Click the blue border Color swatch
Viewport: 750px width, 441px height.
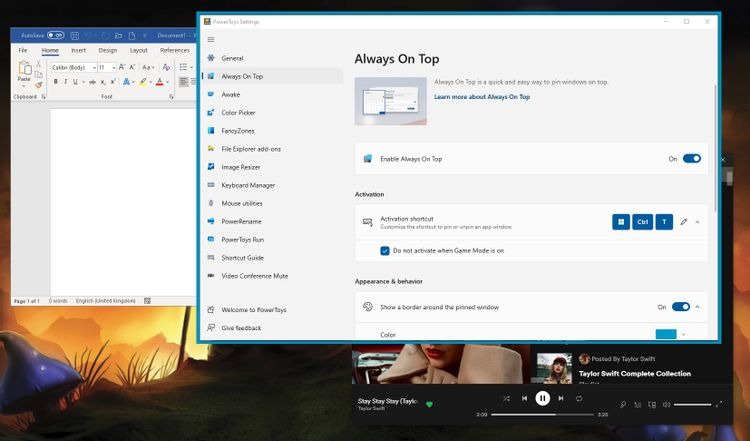pyautogui.click(x=665, y=334)
